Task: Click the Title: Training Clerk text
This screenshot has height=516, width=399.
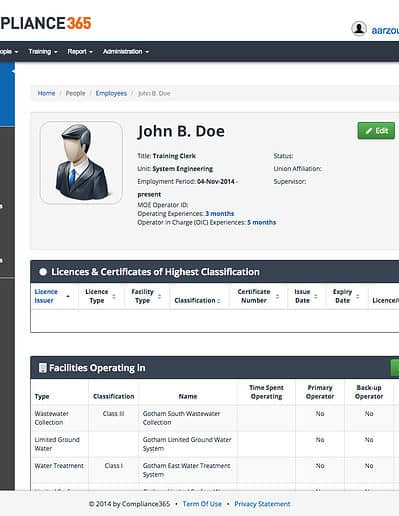Action: [167, 156]
